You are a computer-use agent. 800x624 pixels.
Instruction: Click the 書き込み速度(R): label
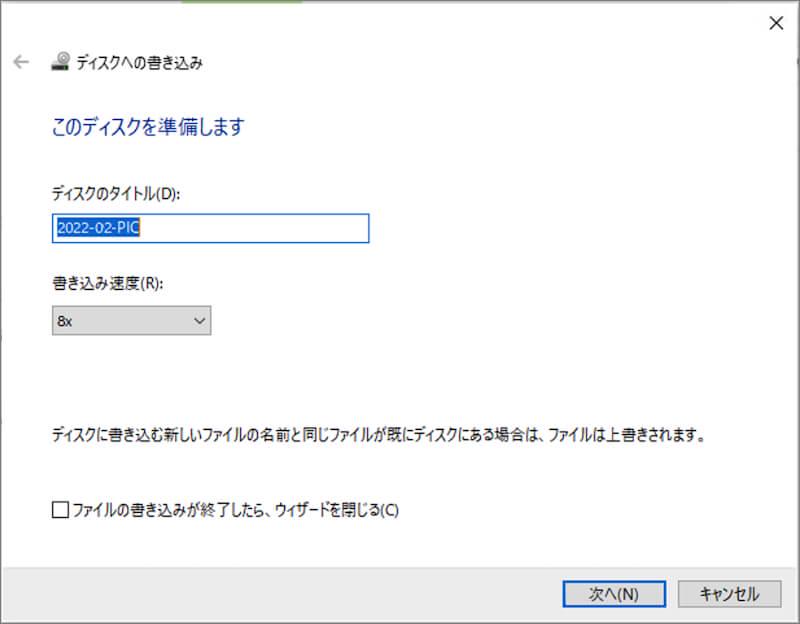(x=106, y=284)
